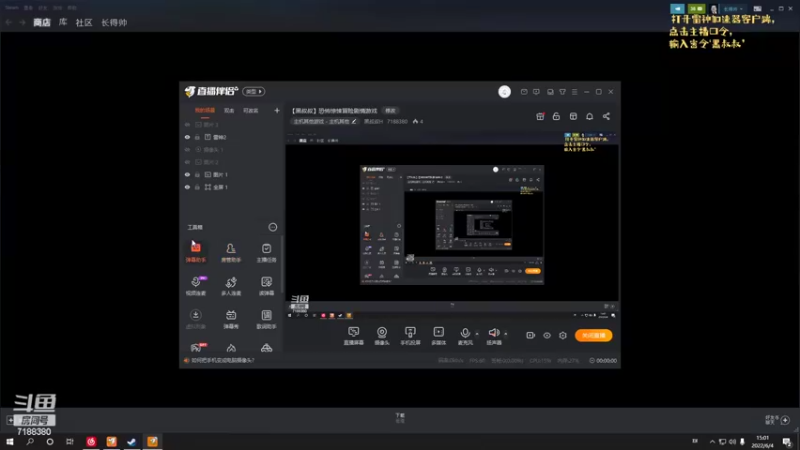The image size is (800, 450).
Task: Open Steam 库 tab
Action: point(63,22)
